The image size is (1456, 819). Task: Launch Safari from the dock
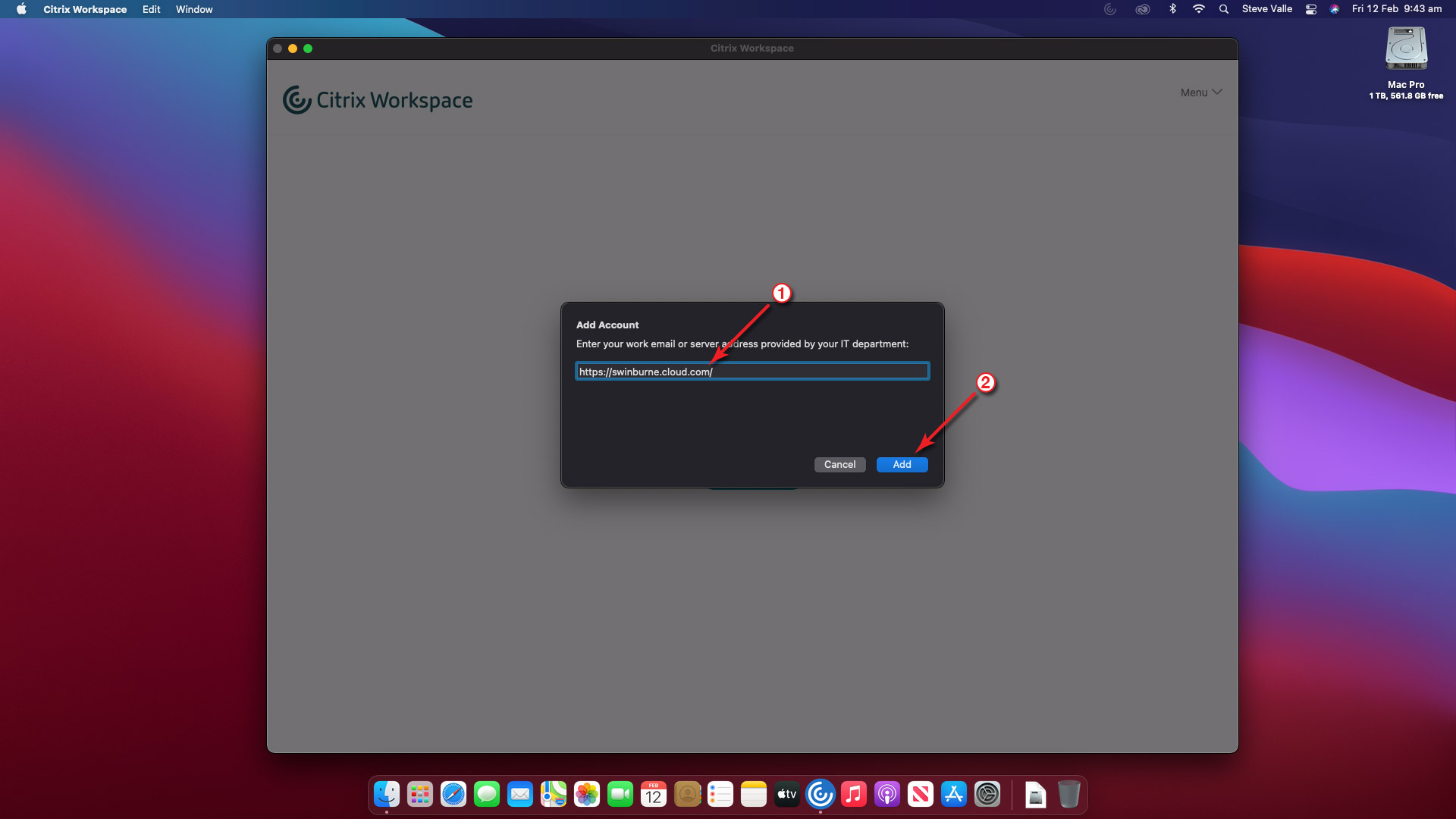point(453,794)
